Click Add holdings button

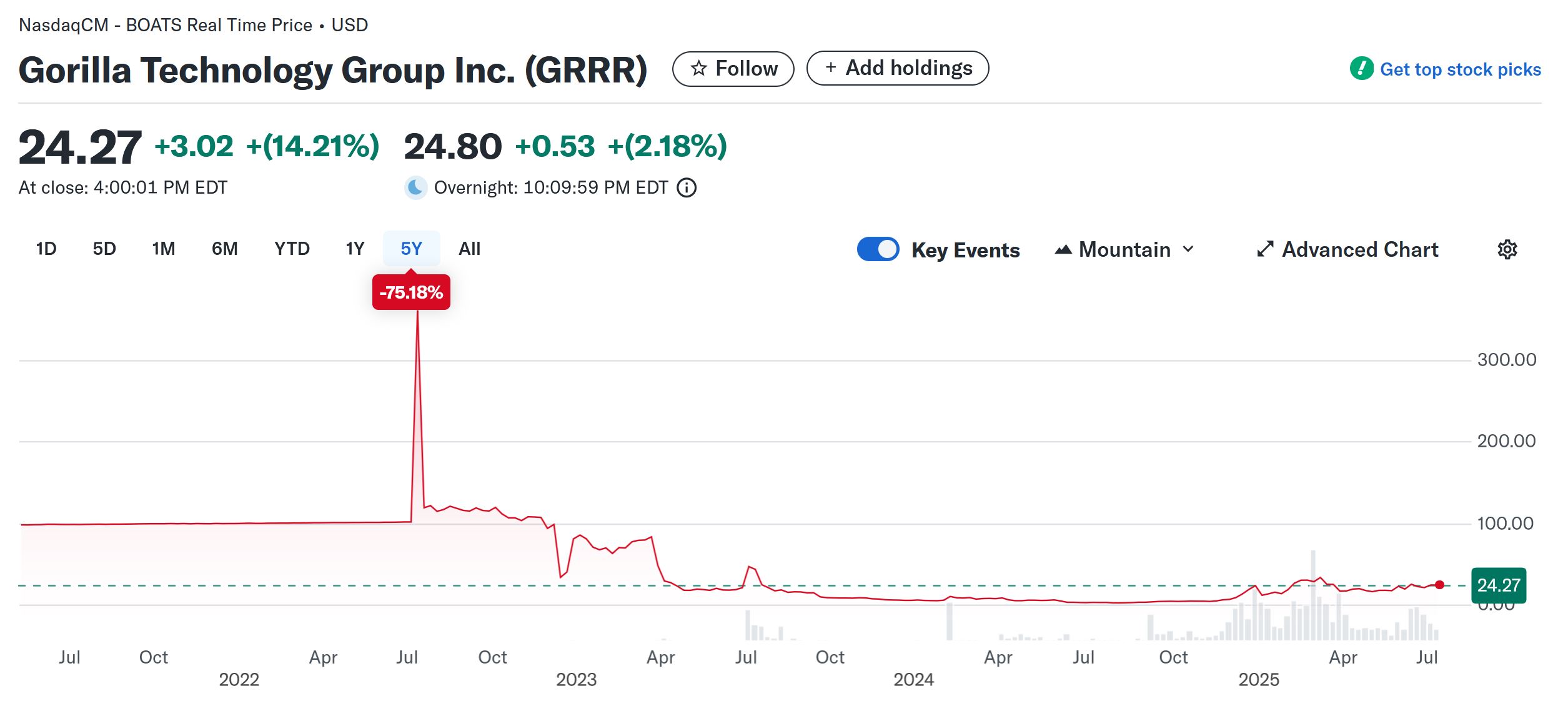898,68
